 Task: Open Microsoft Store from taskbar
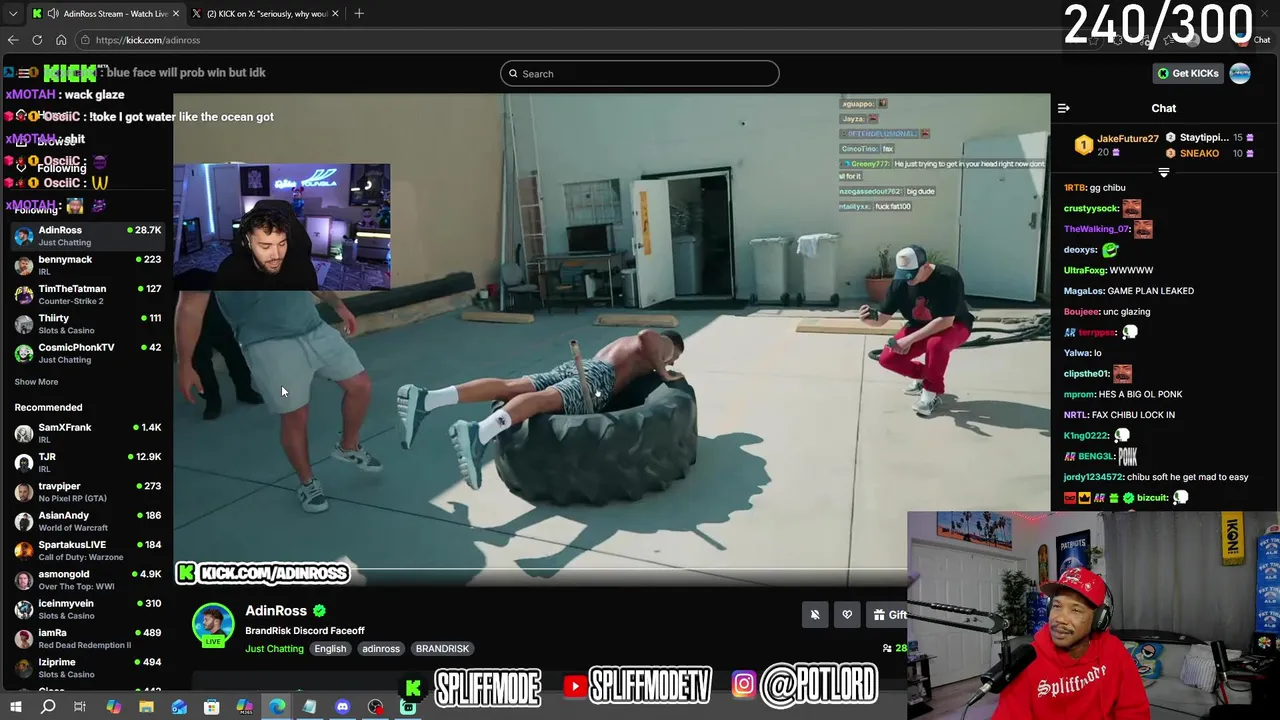click(212, 707)
